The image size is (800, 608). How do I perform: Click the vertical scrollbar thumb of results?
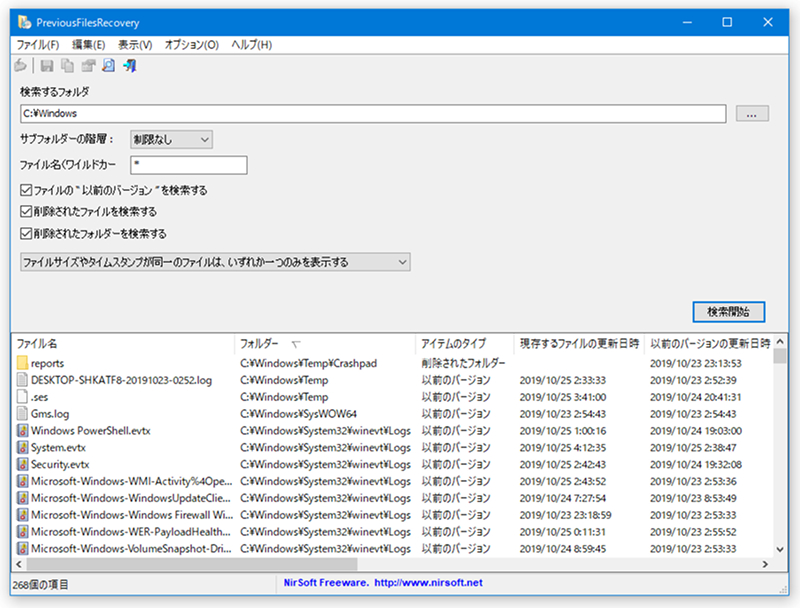tap(780, 356)
